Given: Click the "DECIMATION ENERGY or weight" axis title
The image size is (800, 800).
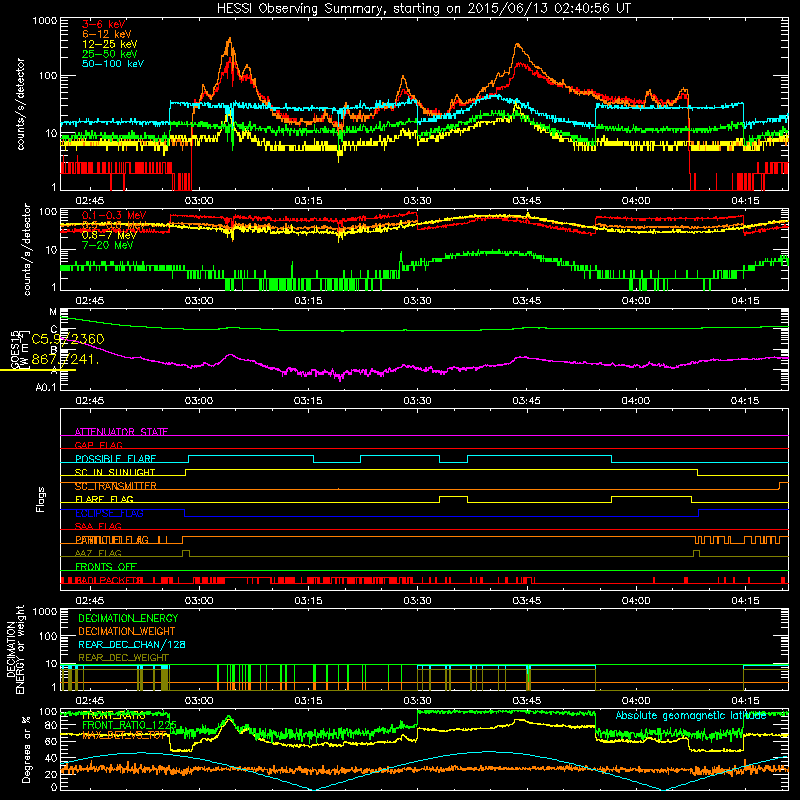Looking at the screenshot, I should [x=16, y=649].
